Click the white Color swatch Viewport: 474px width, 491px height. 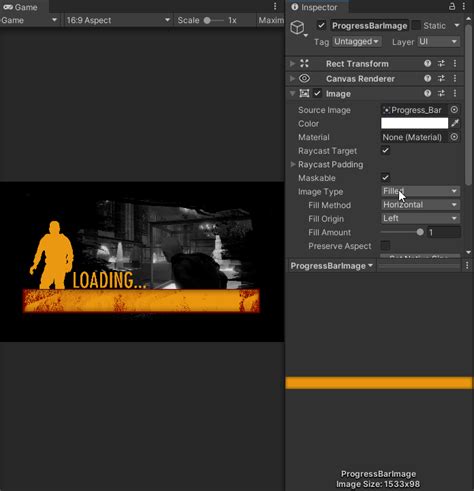pos(414,123)
